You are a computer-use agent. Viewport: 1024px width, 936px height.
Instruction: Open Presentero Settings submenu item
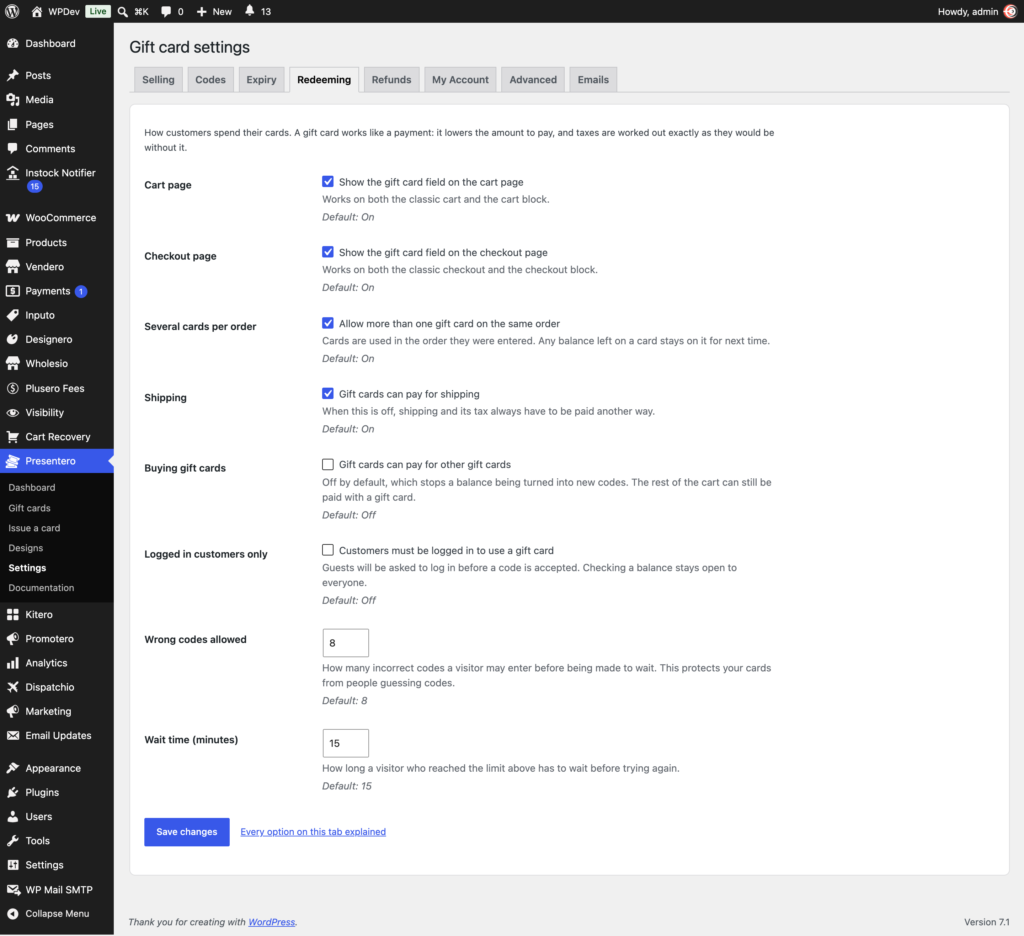click(27, 568)
